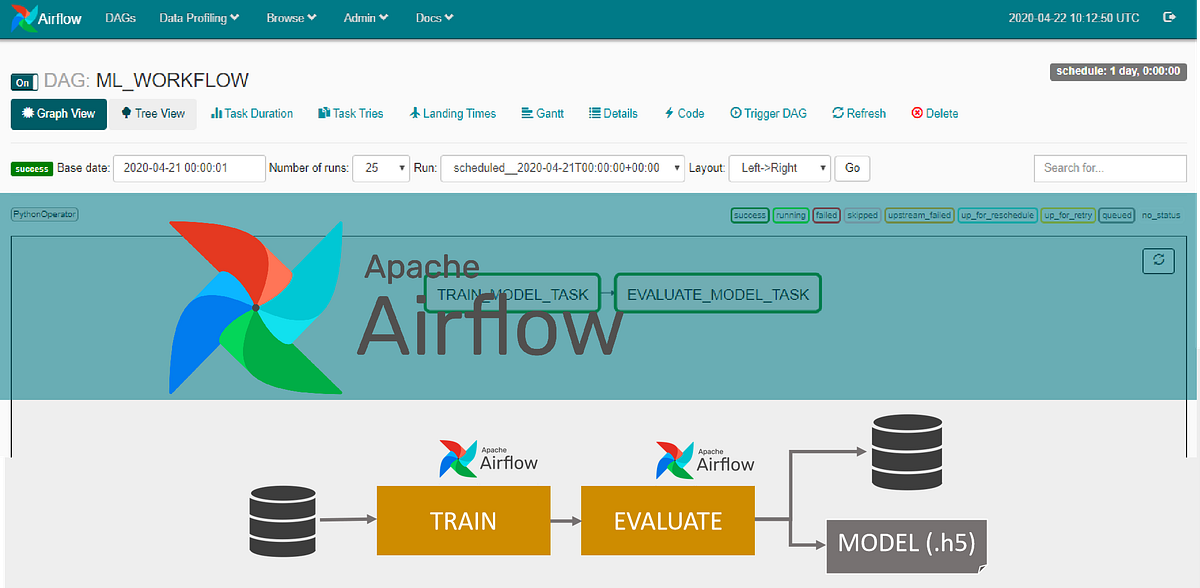The width and height of the screenshot is (1200, 588).
Task: View Landing Times for the DAG
Action: (452, 114)
